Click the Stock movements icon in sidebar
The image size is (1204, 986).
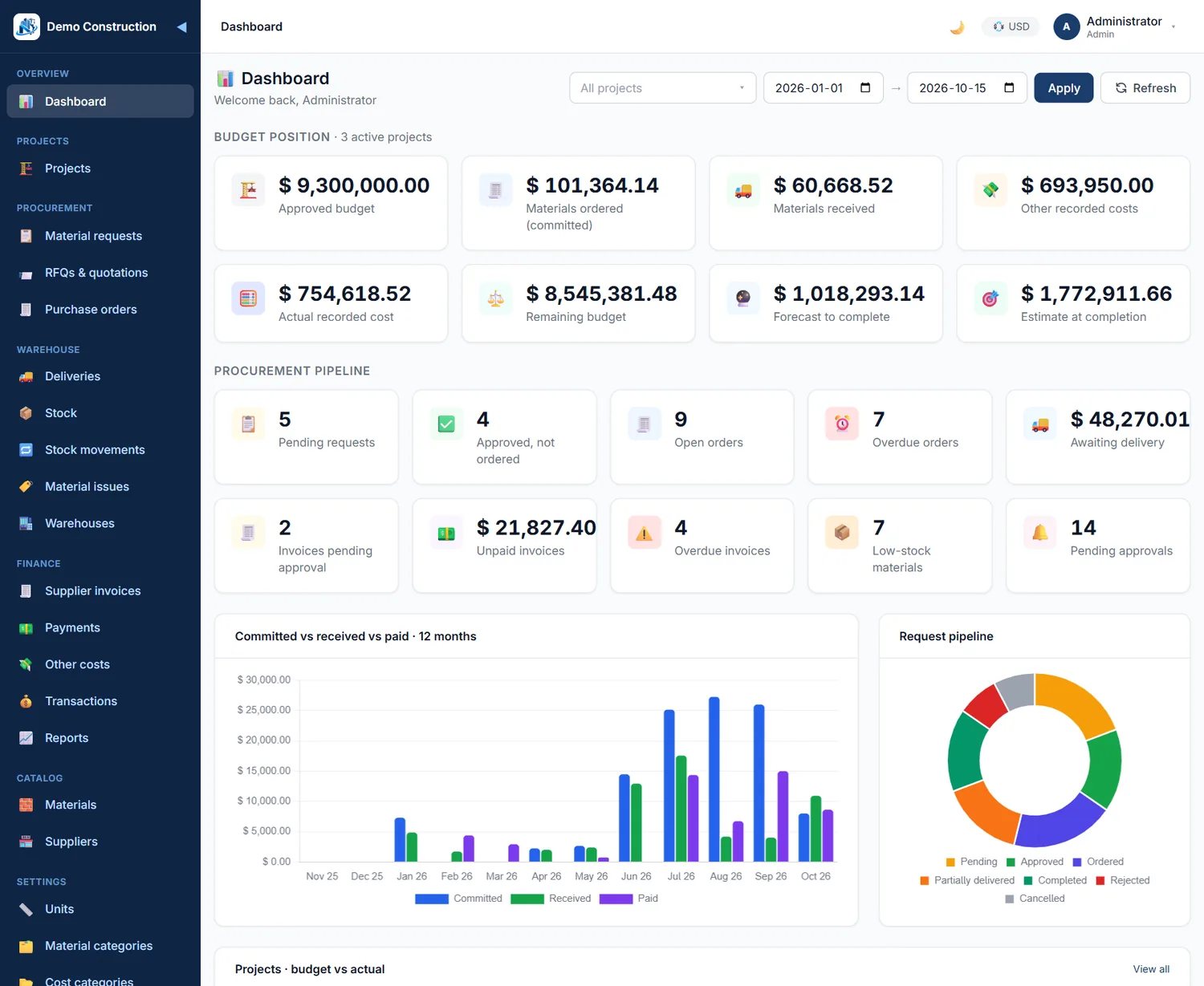coord(26,450)
